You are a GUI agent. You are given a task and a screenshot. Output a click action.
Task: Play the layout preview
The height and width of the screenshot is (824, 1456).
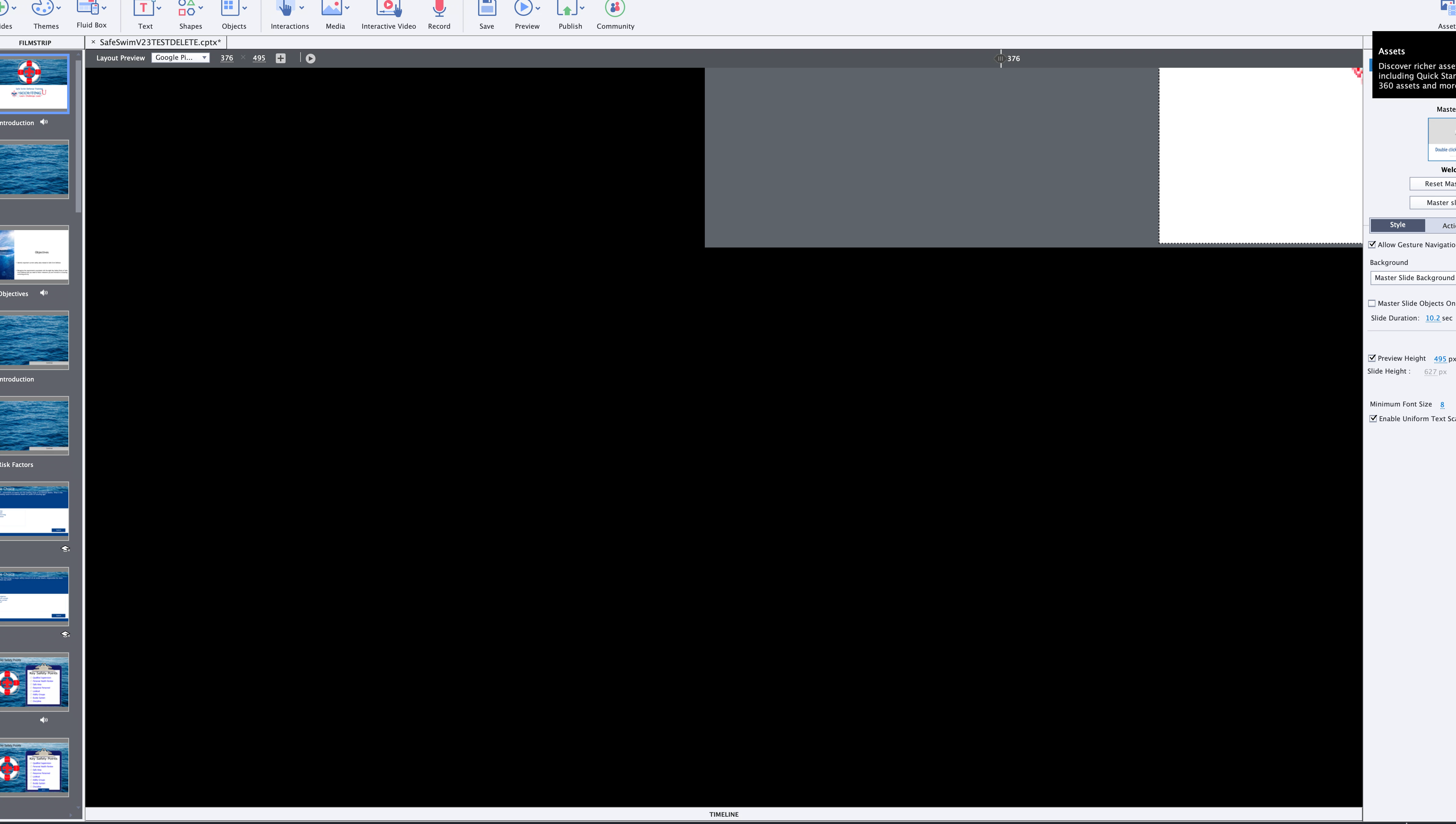tap(311, 58)
